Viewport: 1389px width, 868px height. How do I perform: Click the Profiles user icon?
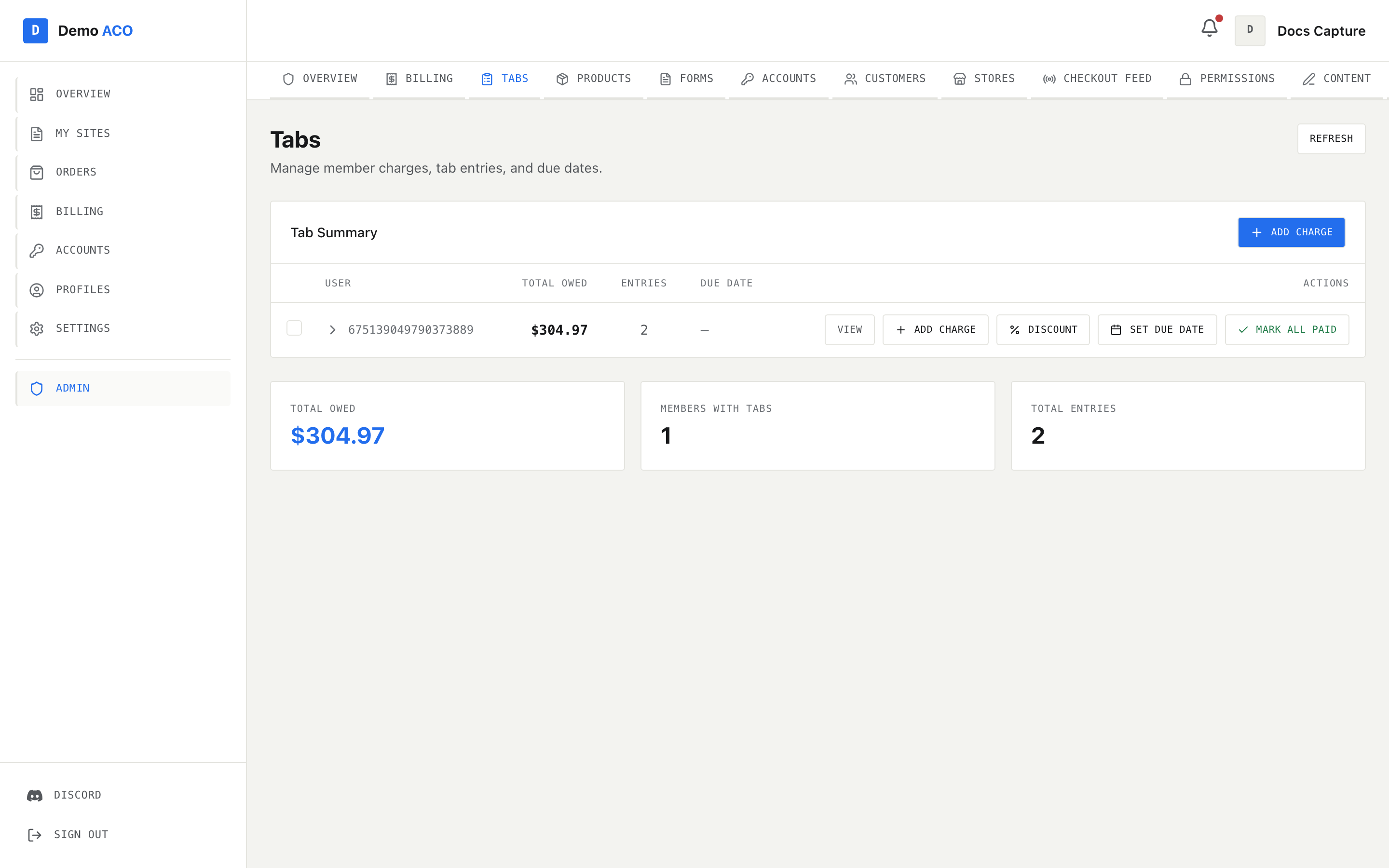tap(37, 290)
